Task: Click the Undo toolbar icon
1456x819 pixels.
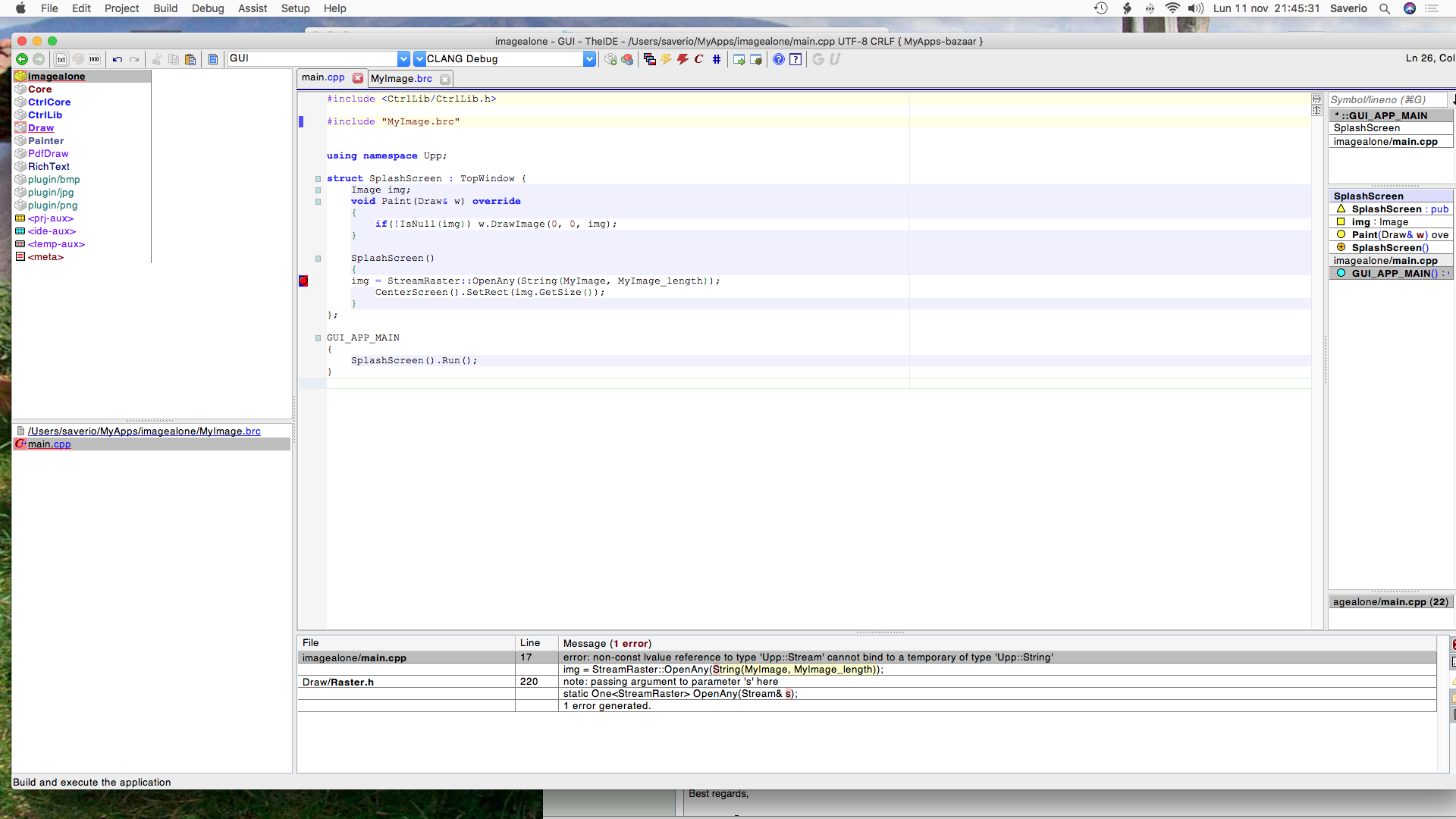Action: click(117, 59)
